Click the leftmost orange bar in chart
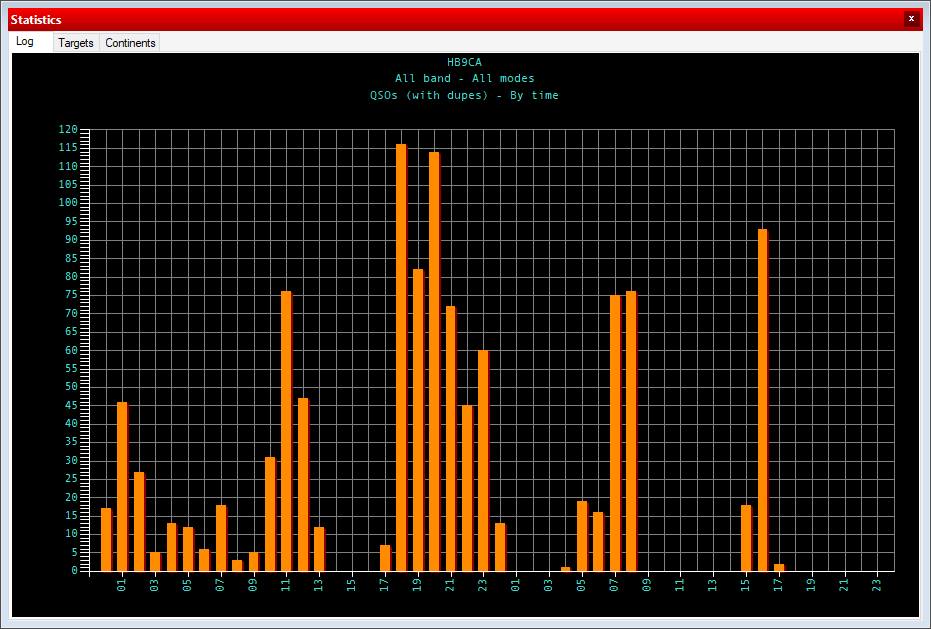The image size is (931, 629). 106,539
